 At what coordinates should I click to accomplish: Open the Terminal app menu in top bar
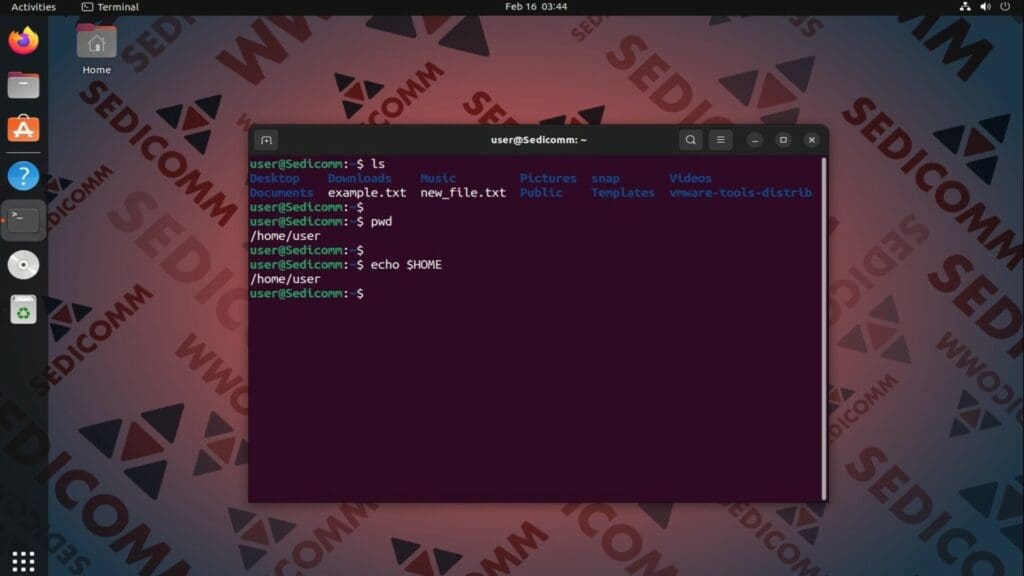tap(110, 7)
